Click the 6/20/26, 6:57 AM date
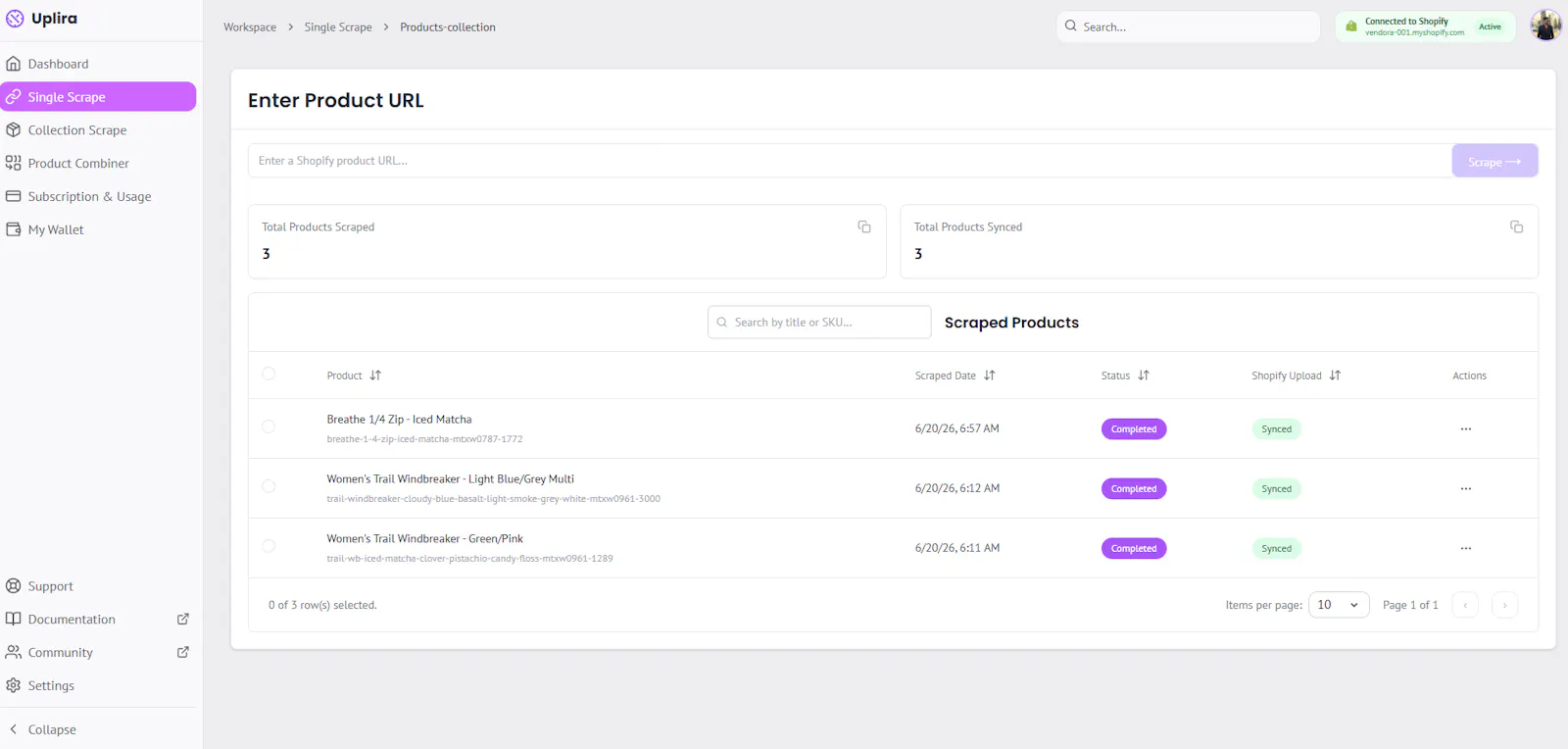The width and height of the screenshot is (1568, 749). (x=957, y=428)
